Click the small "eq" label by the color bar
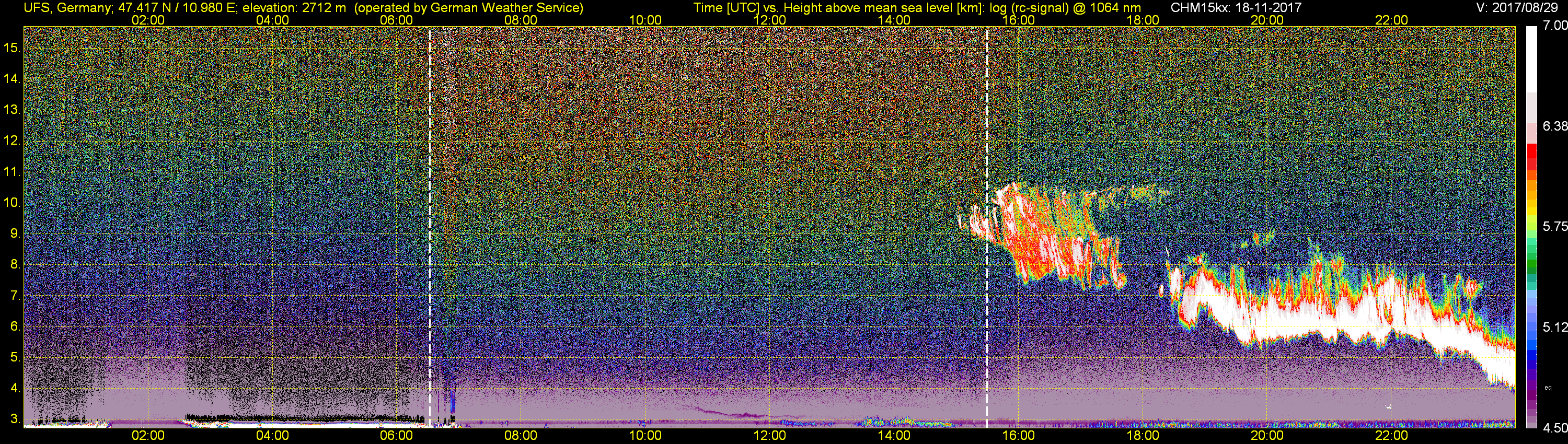The image size is (1568, 444). [x=1549, y=388]
